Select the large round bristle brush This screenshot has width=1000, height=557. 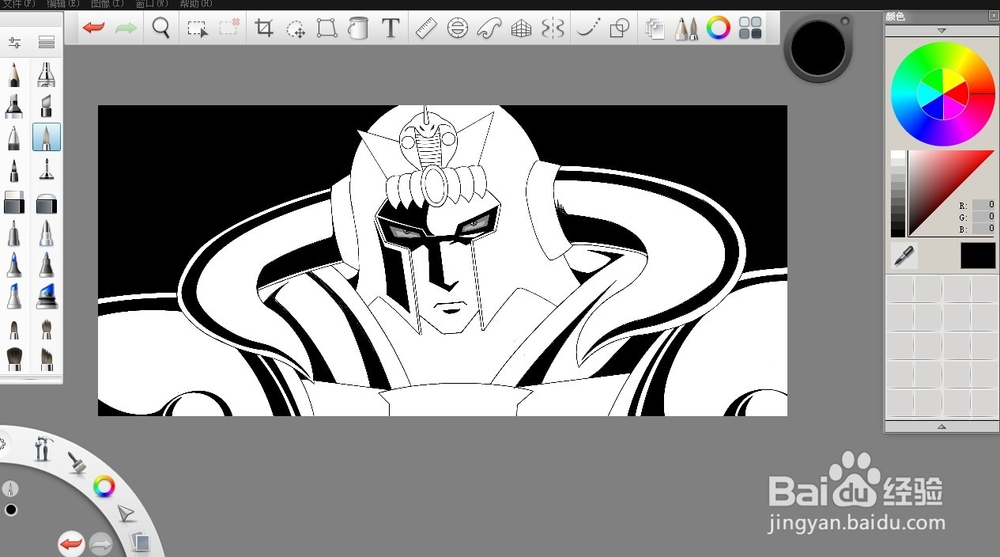click(x=14, y=359)
